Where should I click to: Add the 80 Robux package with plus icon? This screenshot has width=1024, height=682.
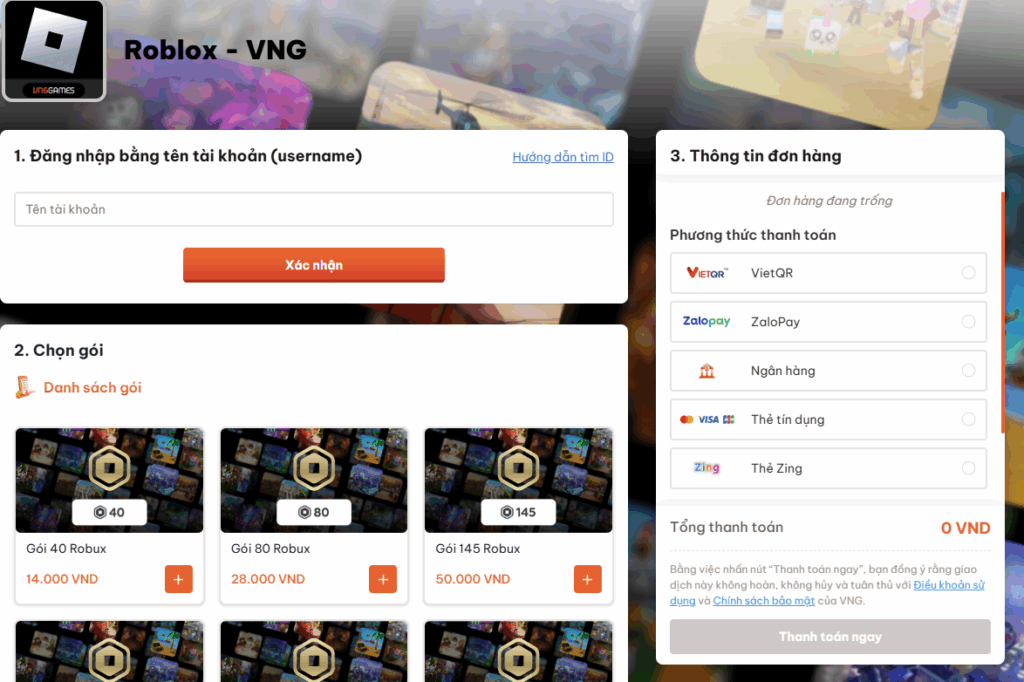coord(383,579)
